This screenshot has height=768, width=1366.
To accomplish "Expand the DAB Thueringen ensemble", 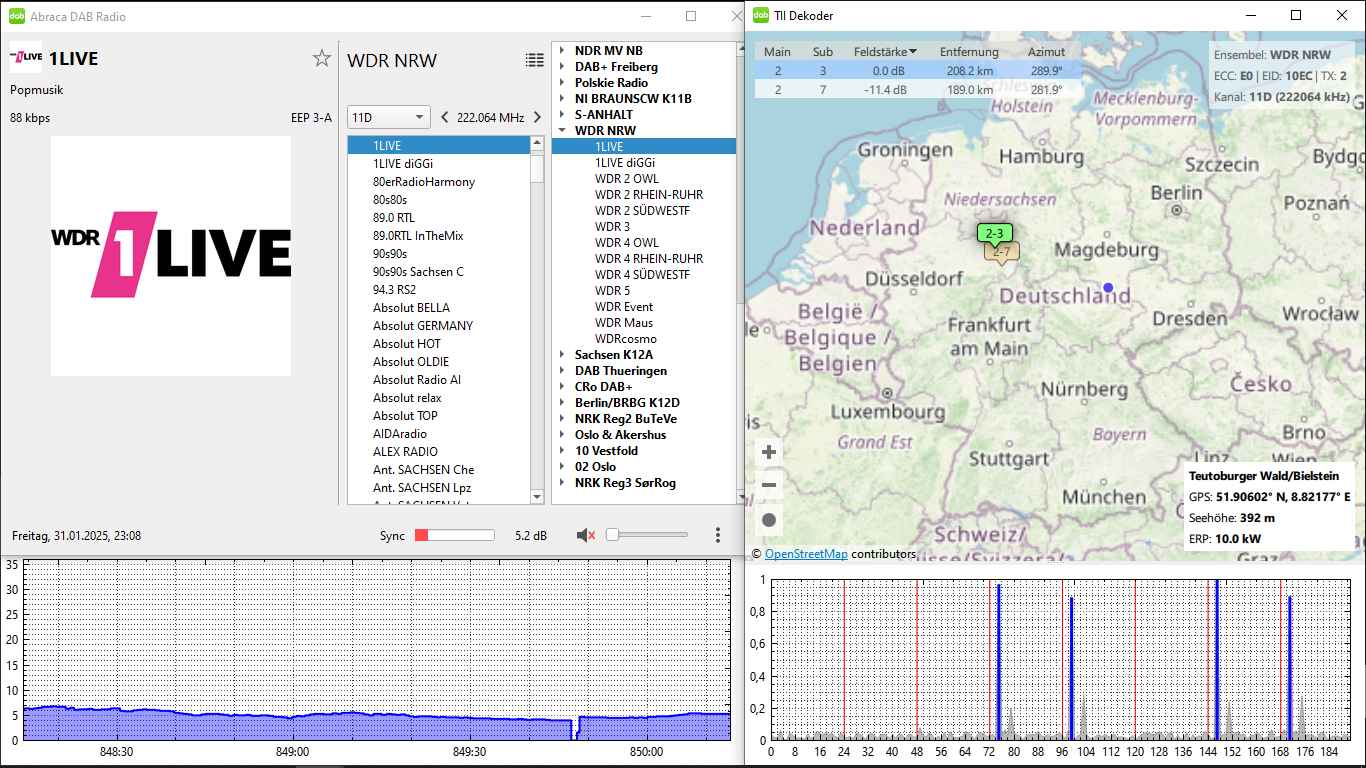I will (x=562, y=371).
